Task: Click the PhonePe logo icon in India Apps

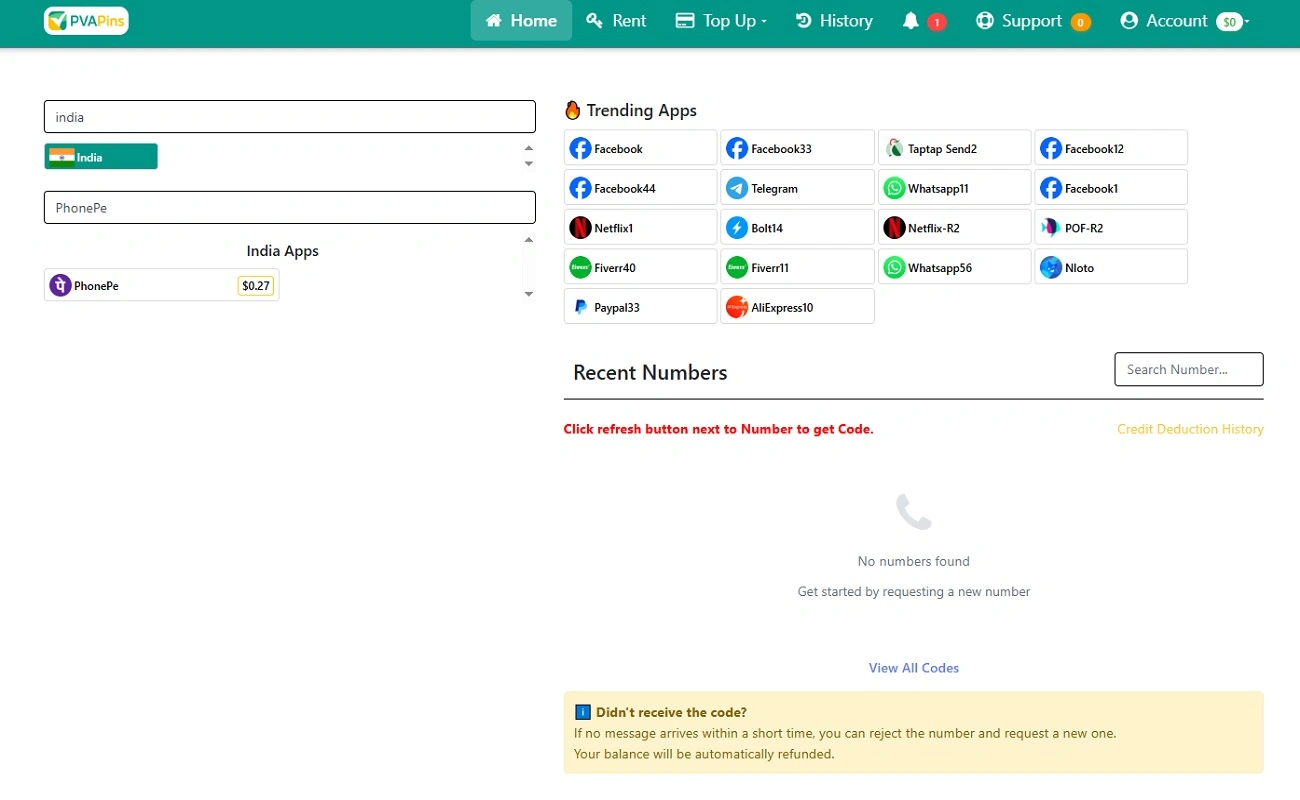Action: coord(61,286)
